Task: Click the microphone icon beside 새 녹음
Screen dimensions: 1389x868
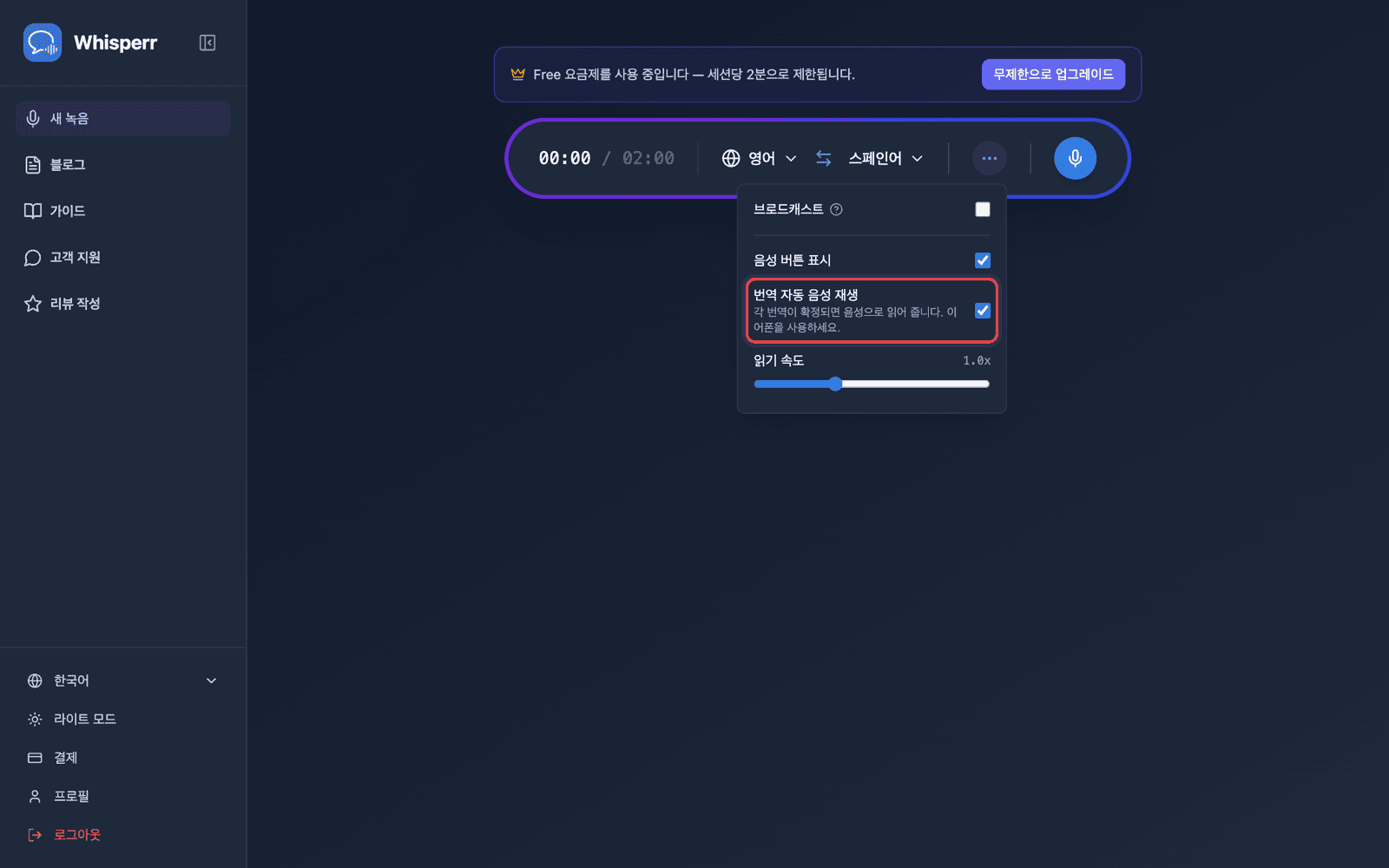Action: coord(33,118)
